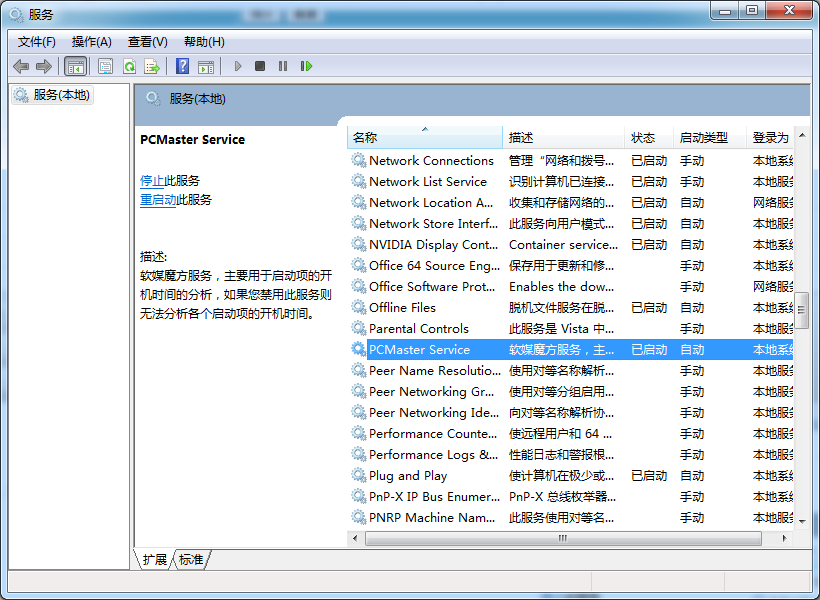Stop the service using the toolbar square icon

click(x=260, y=66)
